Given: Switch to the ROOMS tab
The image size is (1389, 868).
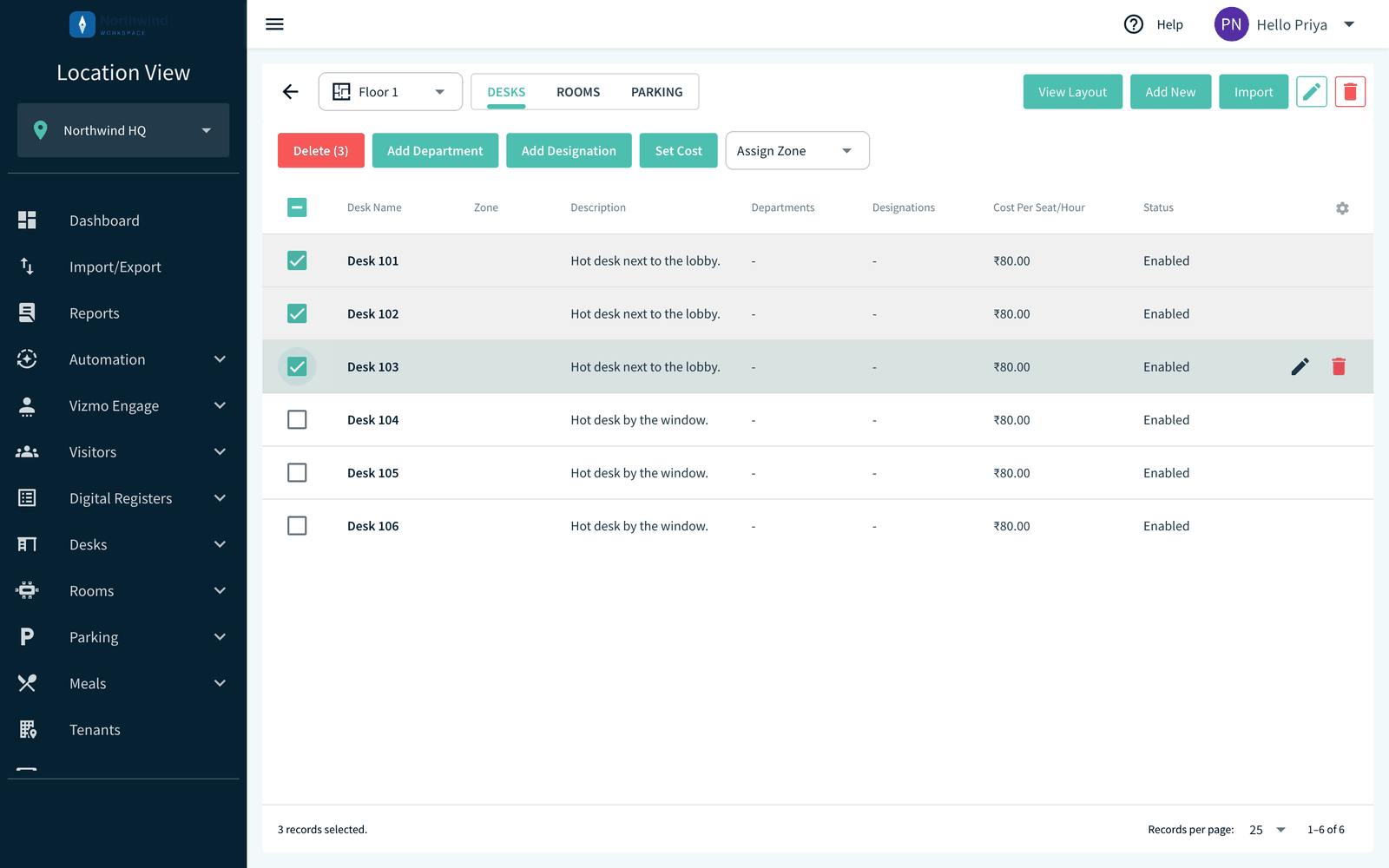Looking at the screenshot, I should coord(578,92).
